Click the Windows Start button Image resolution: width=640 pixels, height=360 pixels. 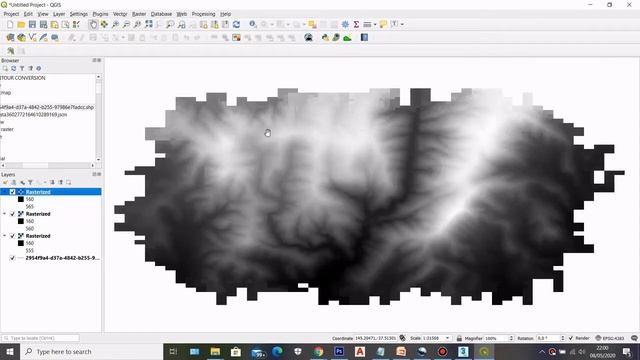(x=9, y=351)
